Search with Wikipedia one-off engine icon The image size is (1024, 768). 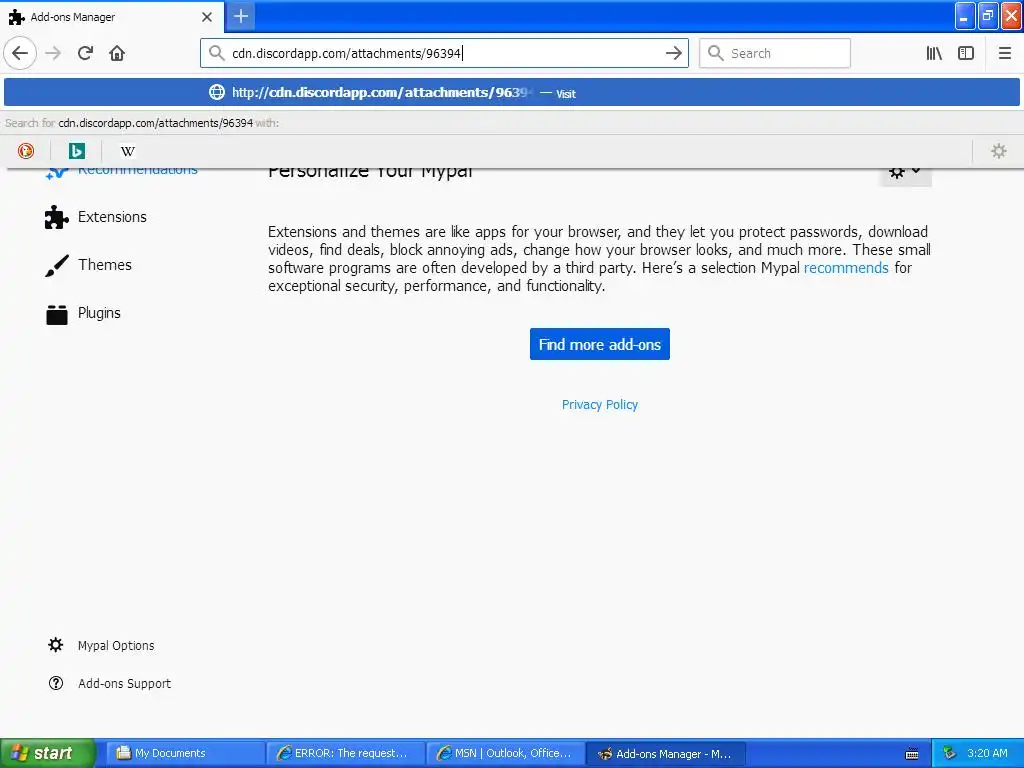pyautogui.click(x=127, y=151)
